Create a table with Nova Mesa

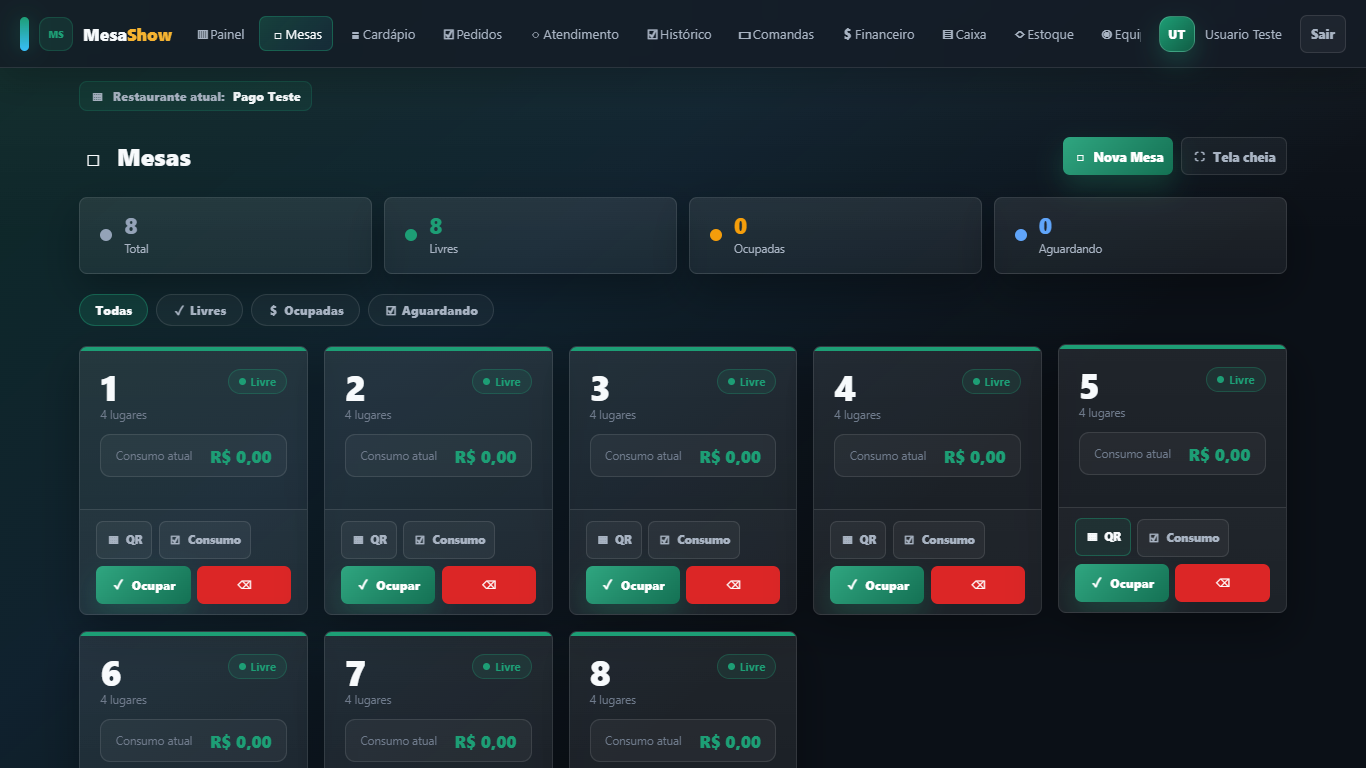(x=1118, y=157)
